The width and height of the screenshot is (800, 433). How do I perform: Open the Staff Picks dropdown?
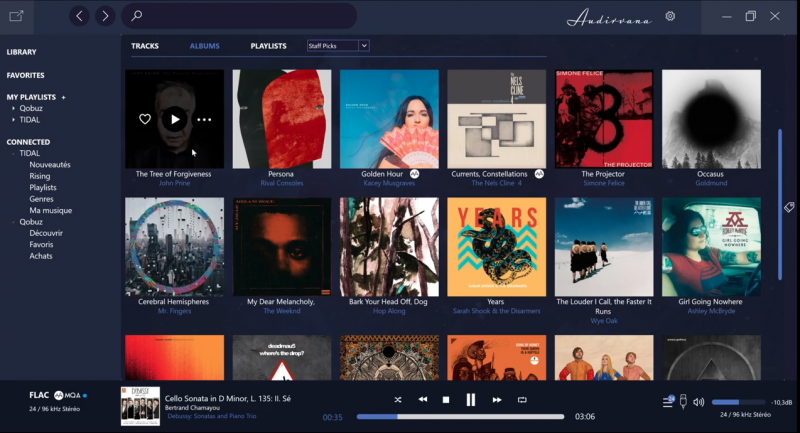coord(338,46)
